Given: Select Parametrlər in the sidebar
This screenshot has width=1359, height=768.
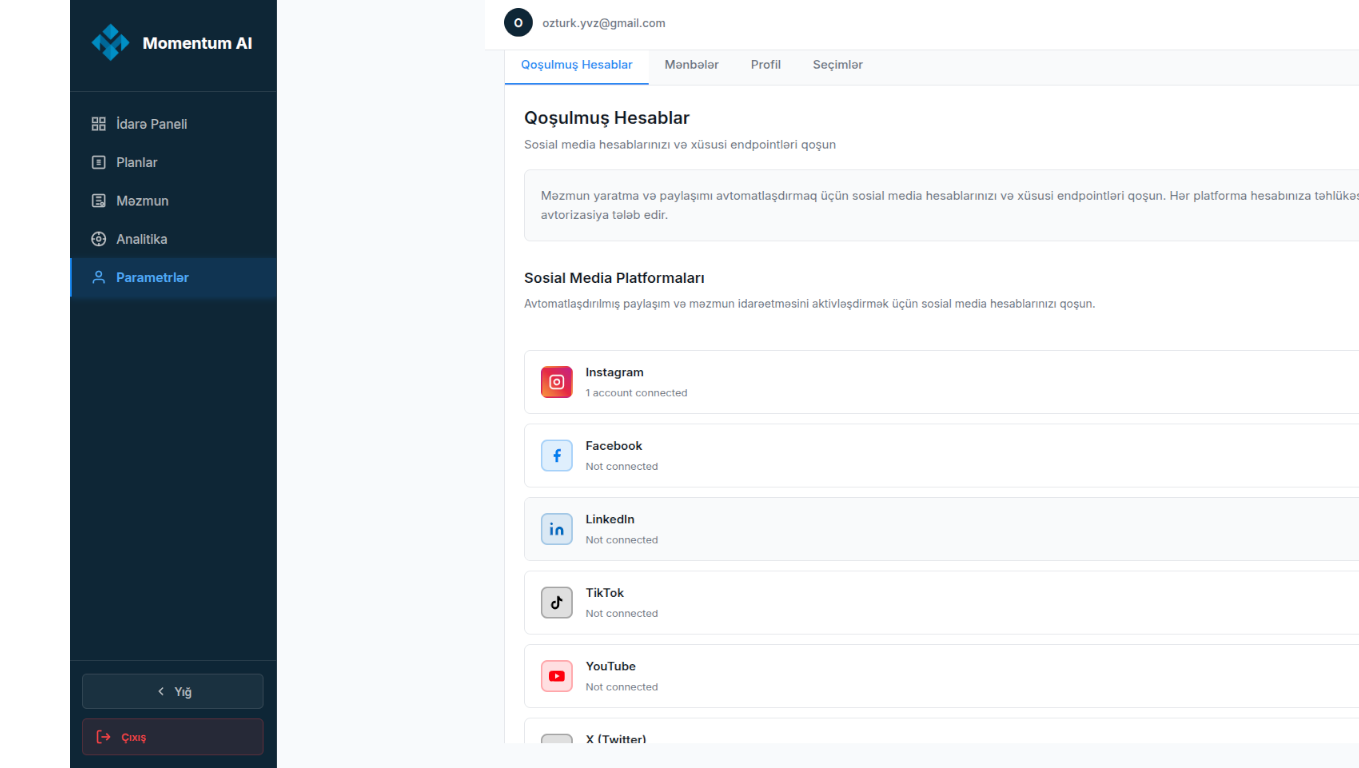Looking at the screenshot, I should (152, 277).
